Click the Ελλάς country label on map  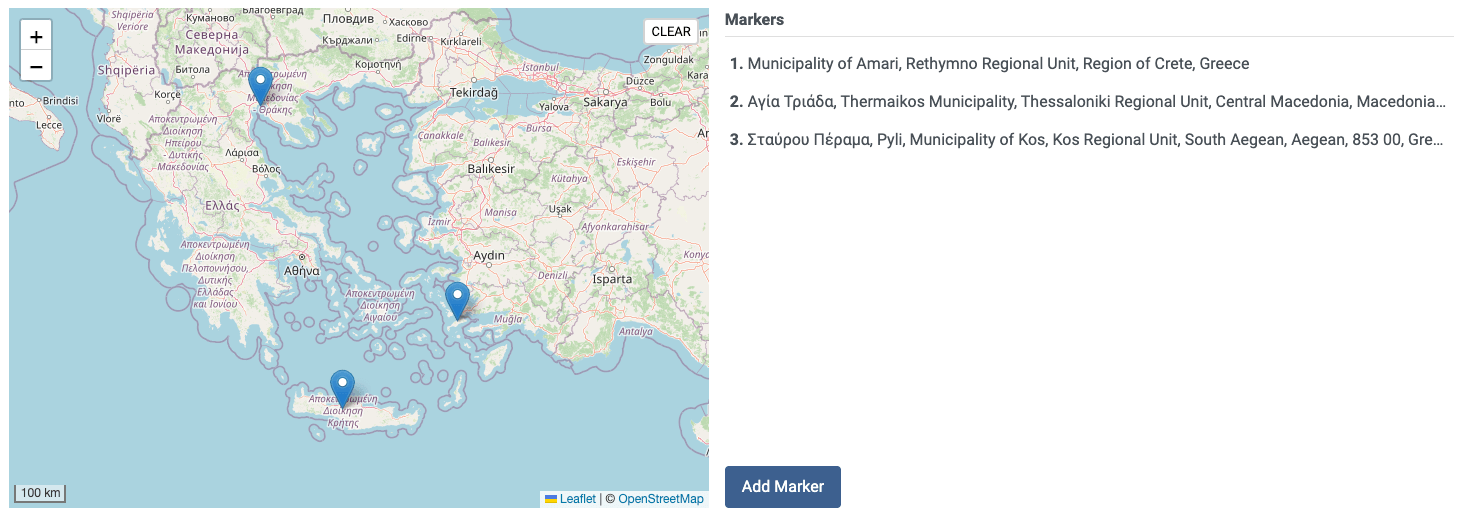222,205
